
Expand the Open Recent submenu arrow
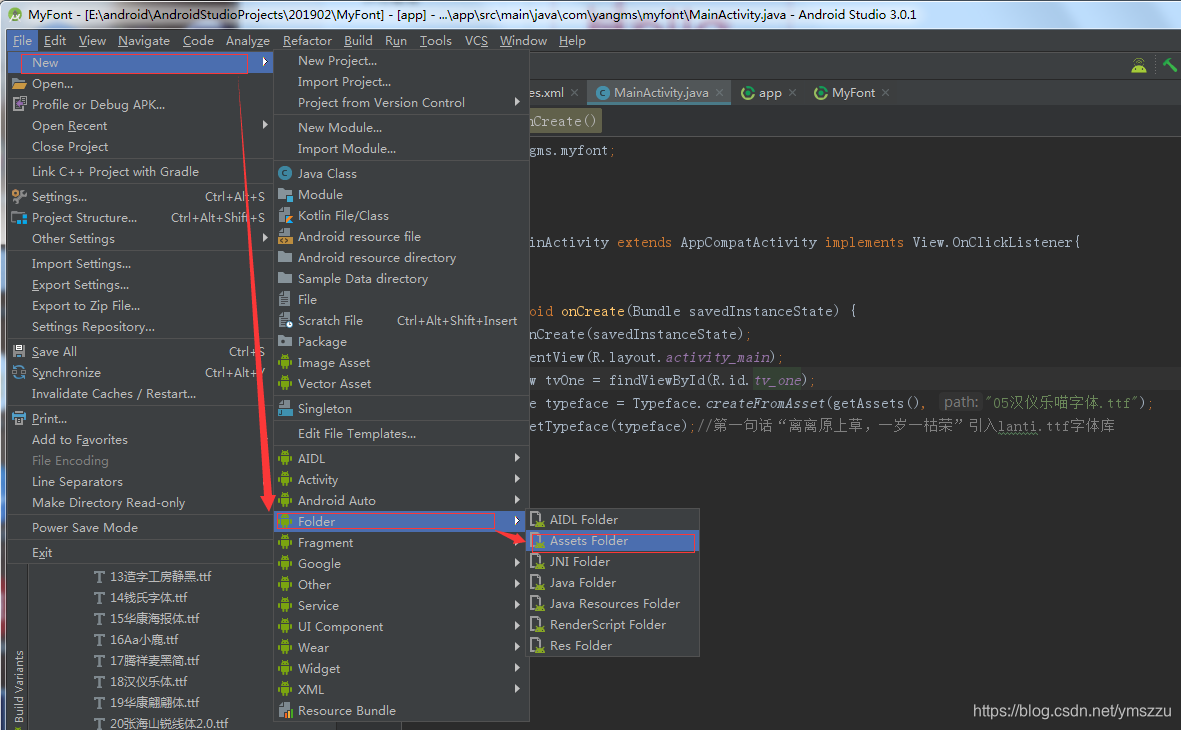[x=265, y=125]
